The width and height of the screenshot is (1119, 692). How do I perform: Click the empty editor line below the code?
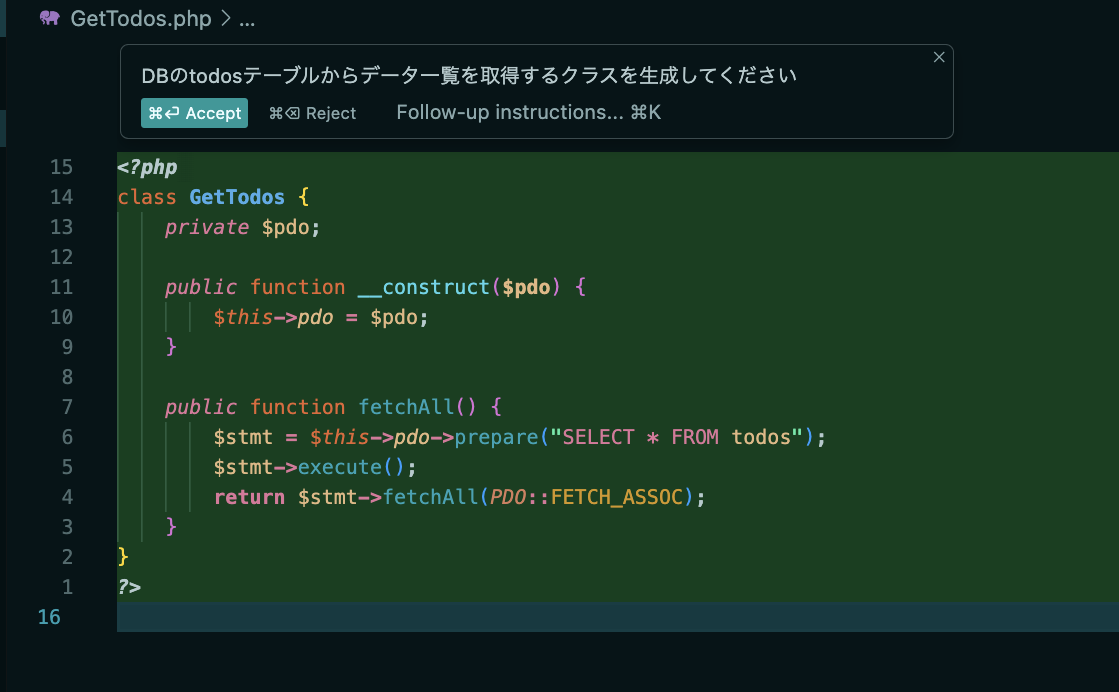(400, 617)
